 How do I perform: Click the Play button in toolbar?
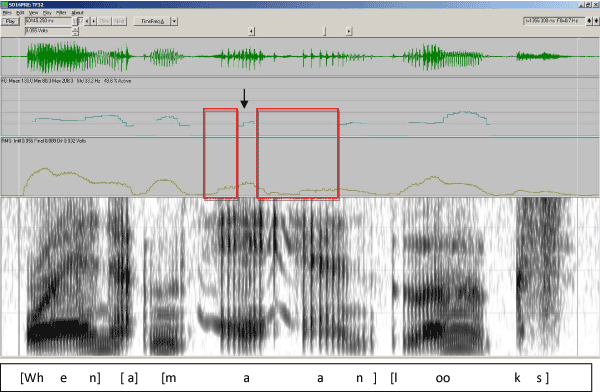click(x=10, y=21)
